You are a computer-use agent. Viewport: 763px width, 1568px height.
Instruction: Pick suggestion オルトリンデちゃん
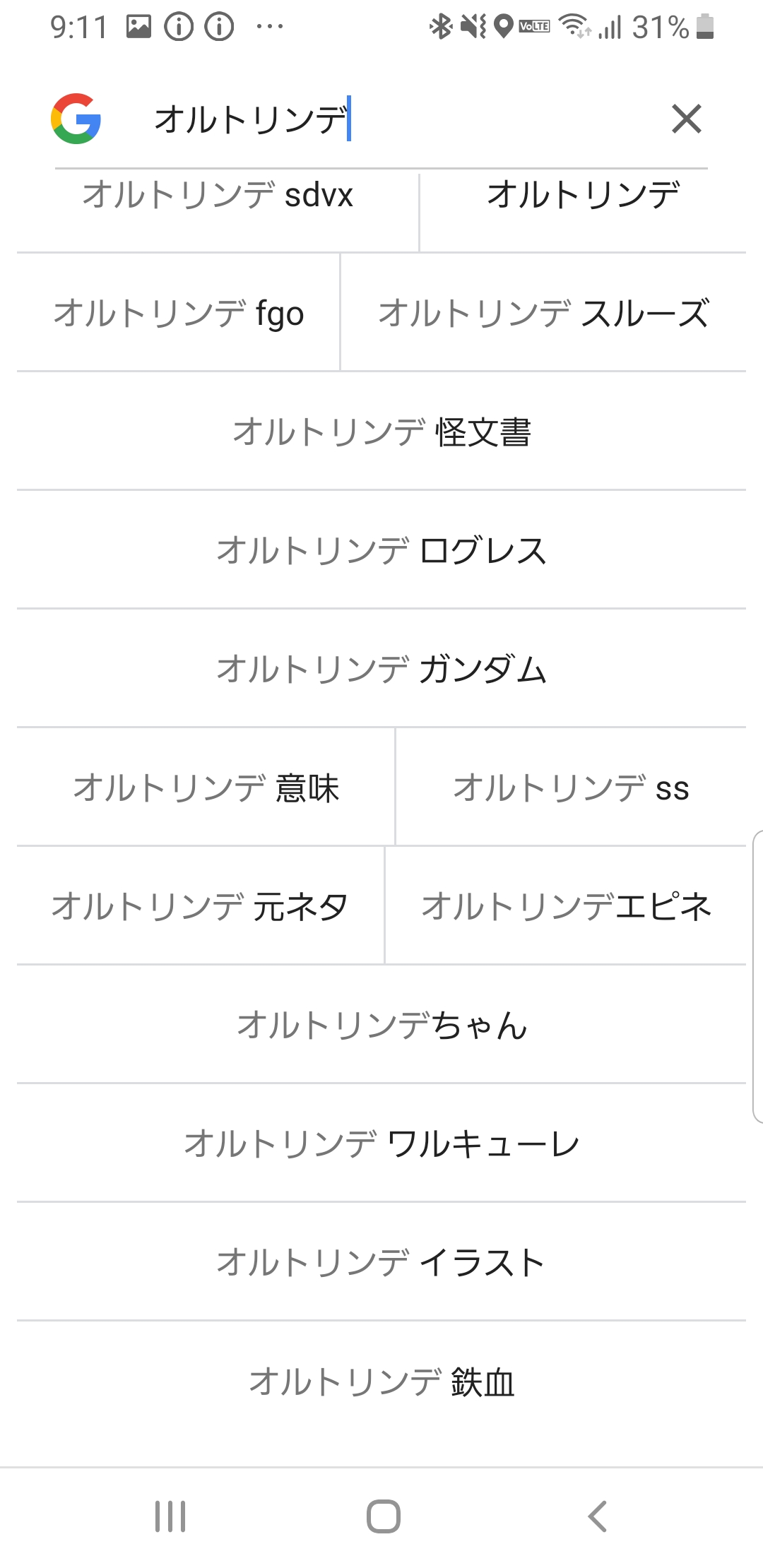pyautogui.click(x=381, y=1026)
